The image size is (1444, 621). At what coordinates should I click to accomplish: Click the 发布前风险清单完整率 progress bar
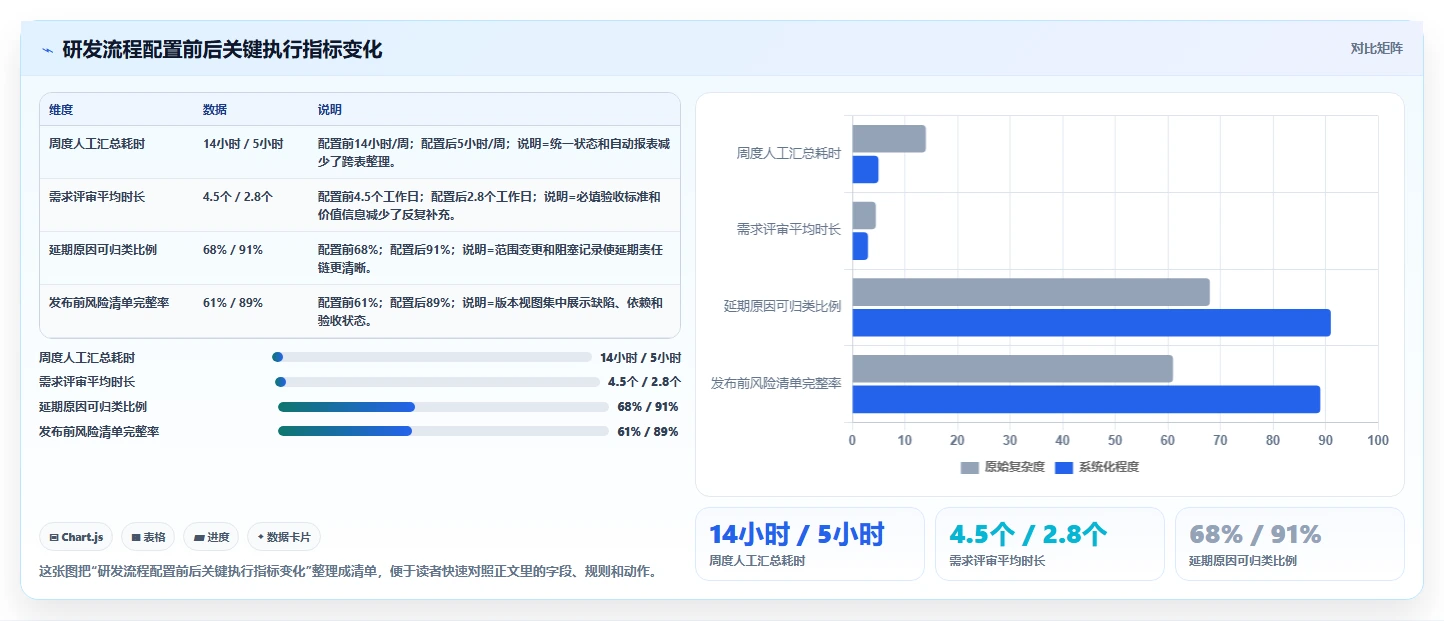click(443, 431)
